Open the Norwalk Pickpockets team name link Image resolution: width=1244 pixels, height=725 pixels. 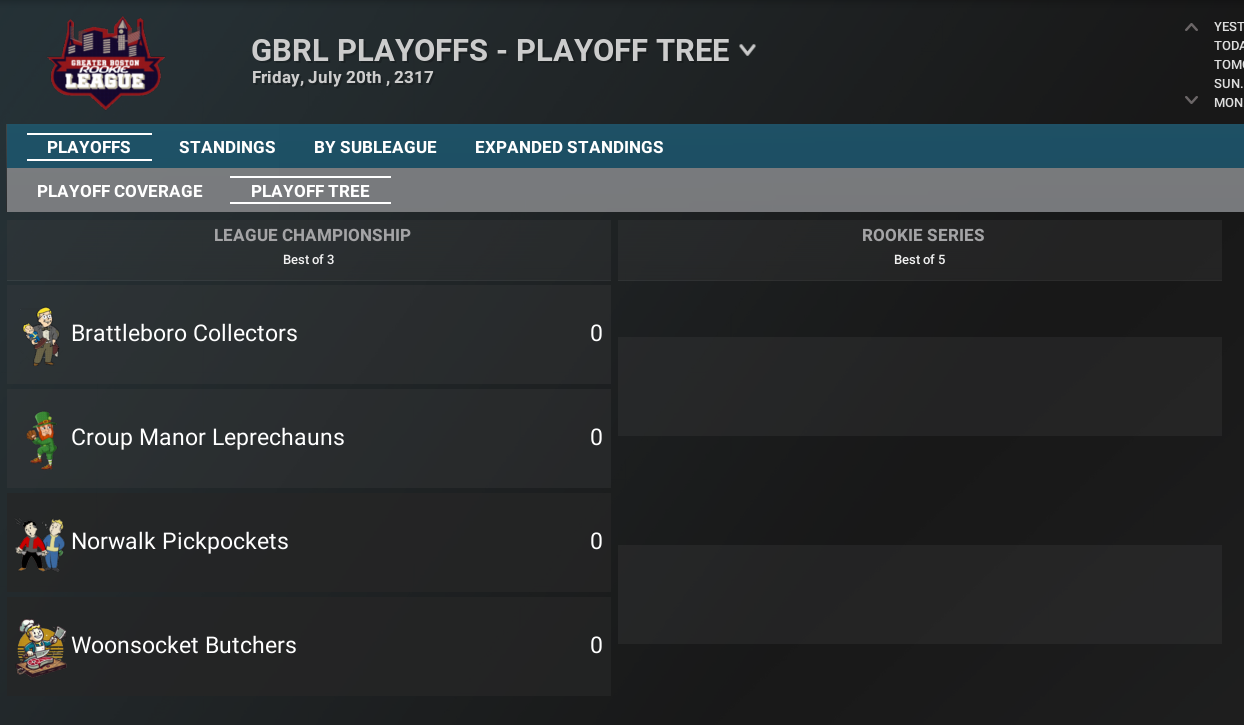pyautogui.click(x=180, y=542)
